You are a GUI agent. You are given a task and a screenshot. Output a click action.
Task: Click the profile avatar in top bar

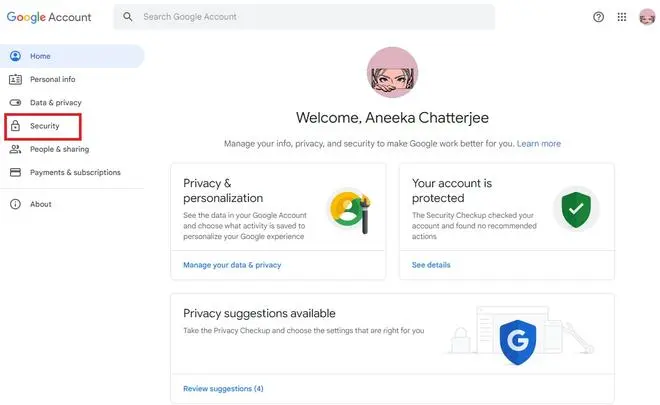pyautogui.click(x=646, y=17)
